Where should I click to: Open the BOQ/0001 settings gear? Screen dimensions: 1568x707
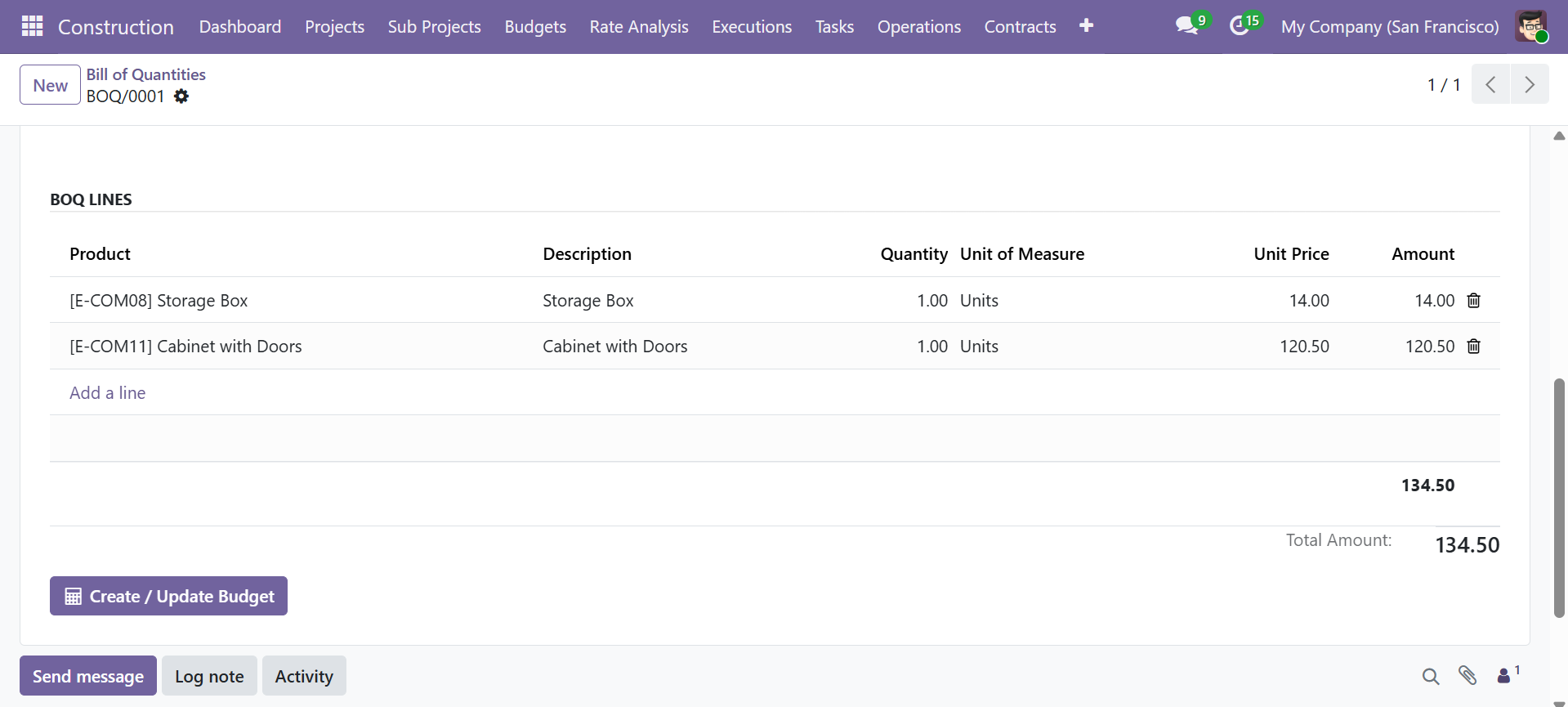click(181, 96)
